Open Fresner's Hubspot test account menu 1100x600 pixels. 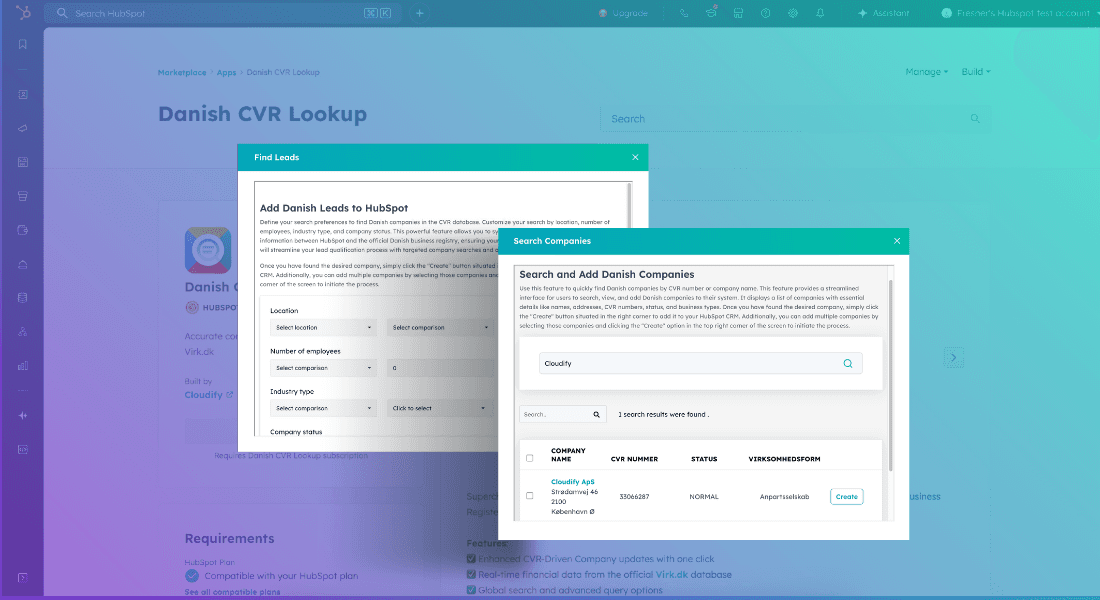[x=1019, y=13]
